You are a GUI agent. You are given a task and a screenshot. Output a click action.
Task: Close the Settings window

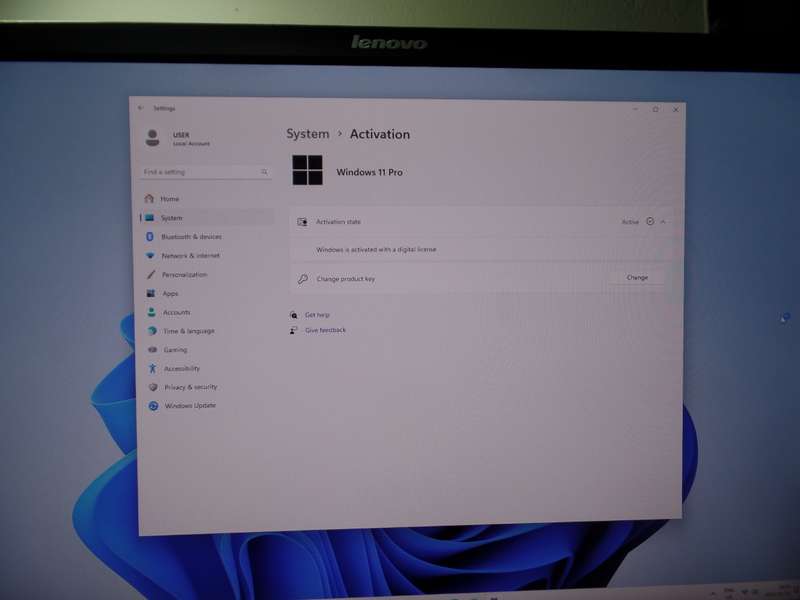[676, 110]
